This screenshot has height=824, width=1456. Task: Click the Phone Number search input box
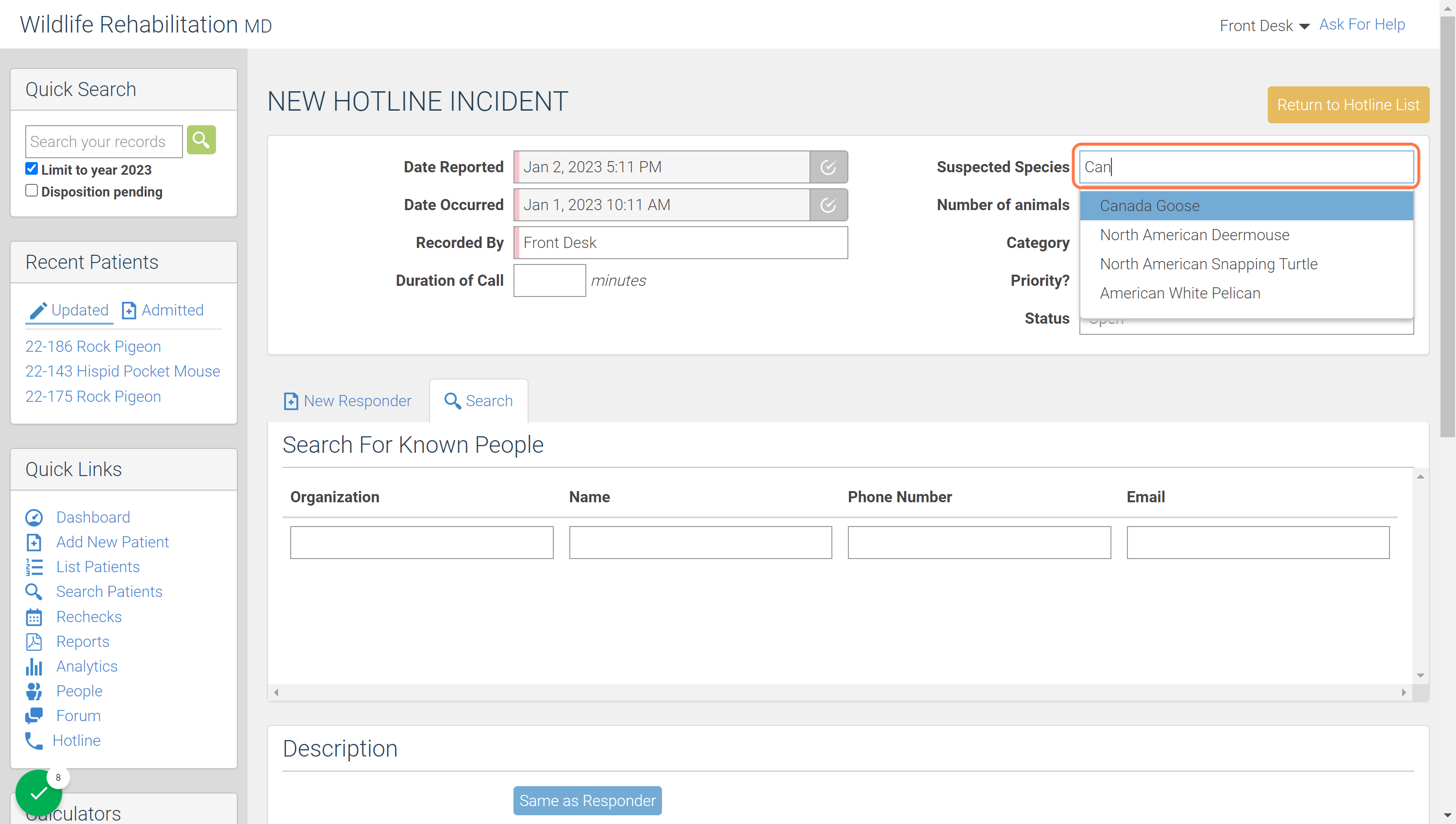tap(979, 542)
